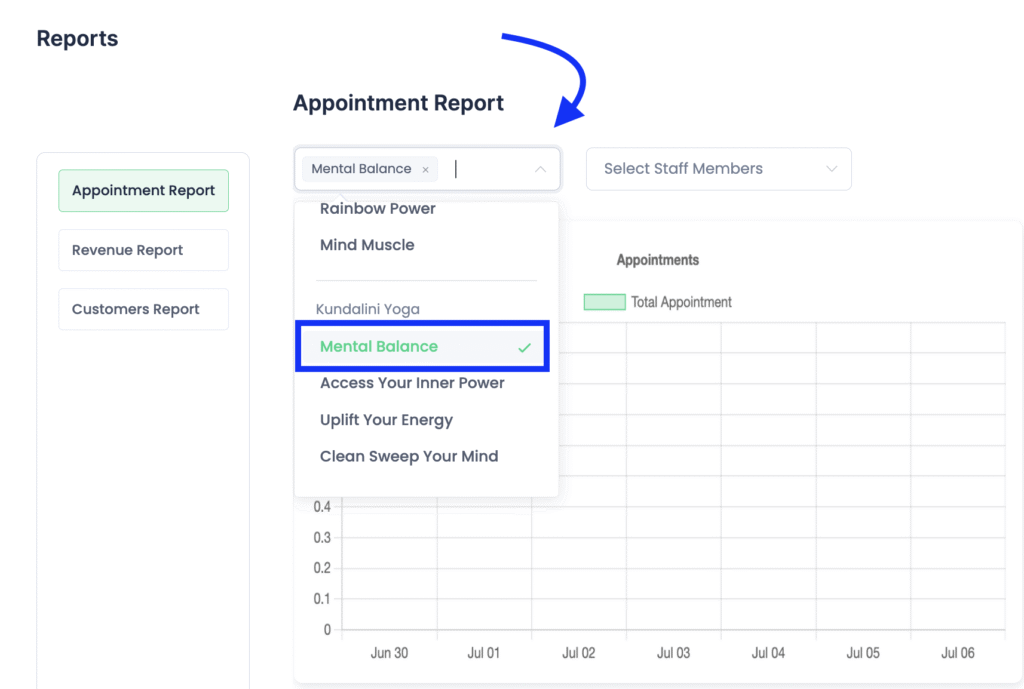This screenshot has width=1024, height=689.
Task: Select Mind Muscle from the dropdown
Action: click(x=367, y=245)
